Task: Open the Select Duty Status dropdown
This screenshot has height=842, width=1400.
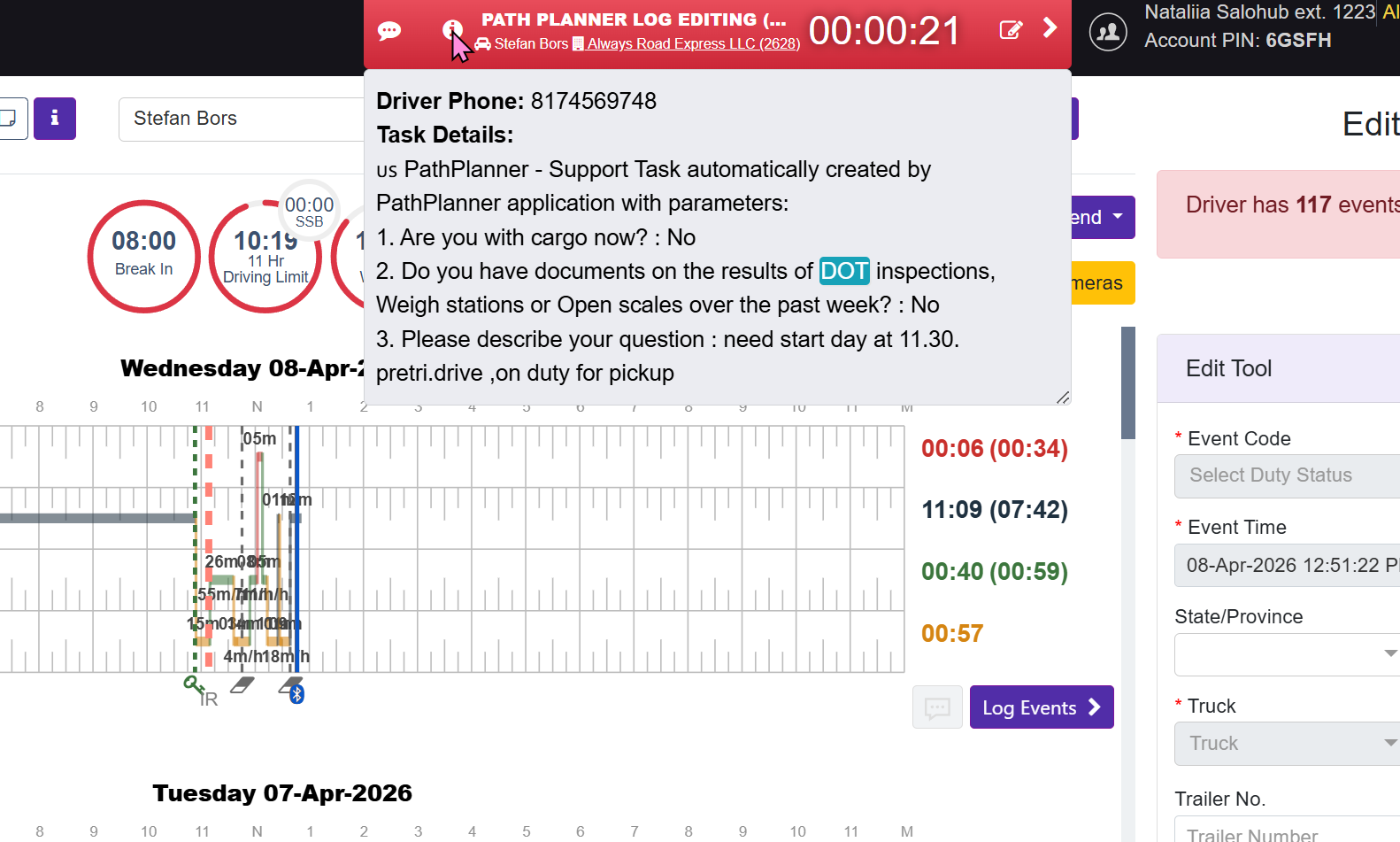Action: point(1287,475)
